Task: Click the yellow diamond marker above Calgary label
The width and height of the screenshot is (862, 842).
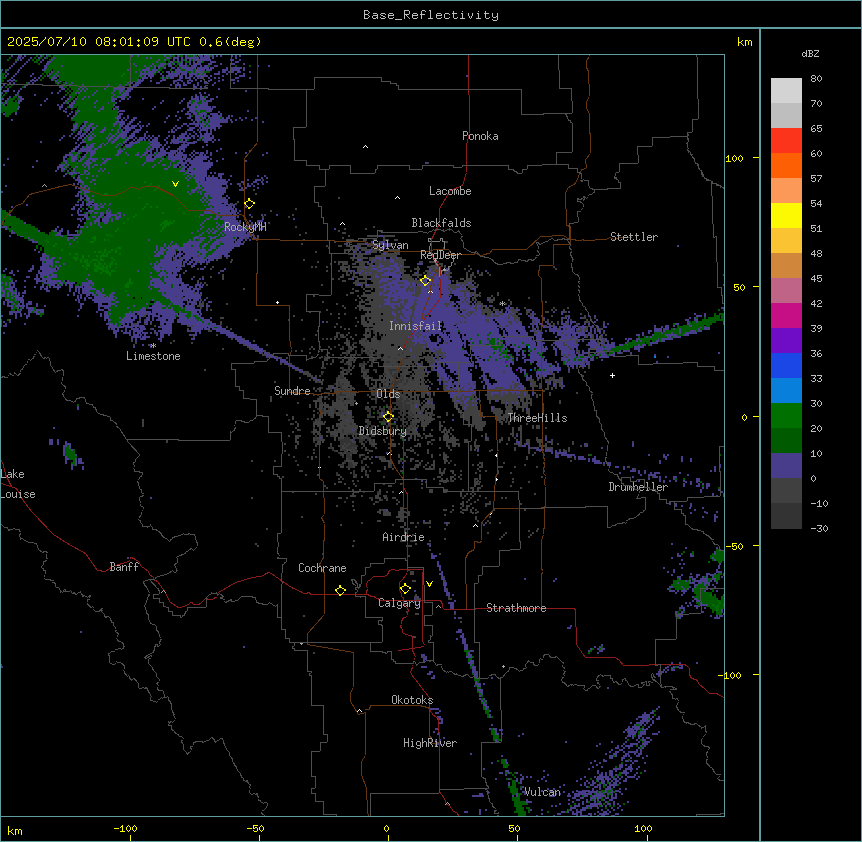Action: [405, 589]
